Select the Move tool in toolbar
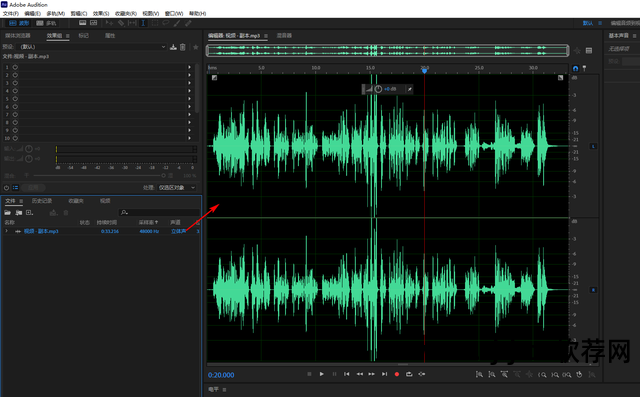This screenshot has height=397, width=640. tap(109, 23)
